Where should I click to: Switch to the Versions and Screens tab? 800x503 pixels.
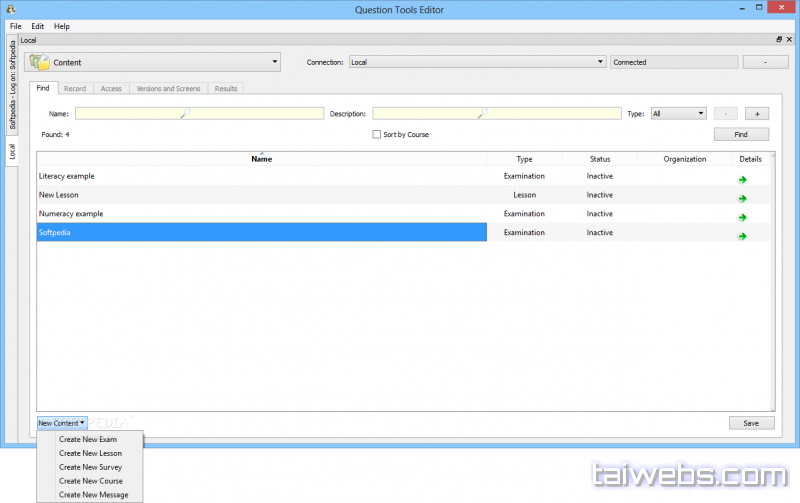(x=168, y=89)
